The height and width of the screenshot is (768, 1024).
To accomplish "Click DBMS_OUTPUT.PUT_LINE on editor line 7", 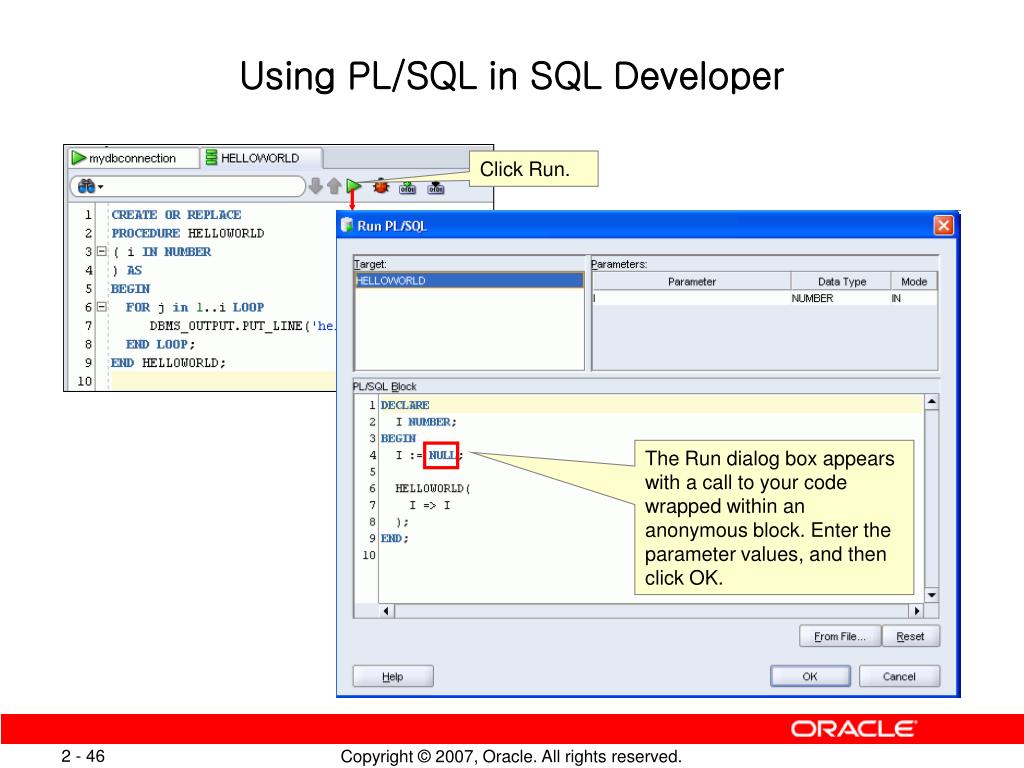I will click(x=226, y=325).
